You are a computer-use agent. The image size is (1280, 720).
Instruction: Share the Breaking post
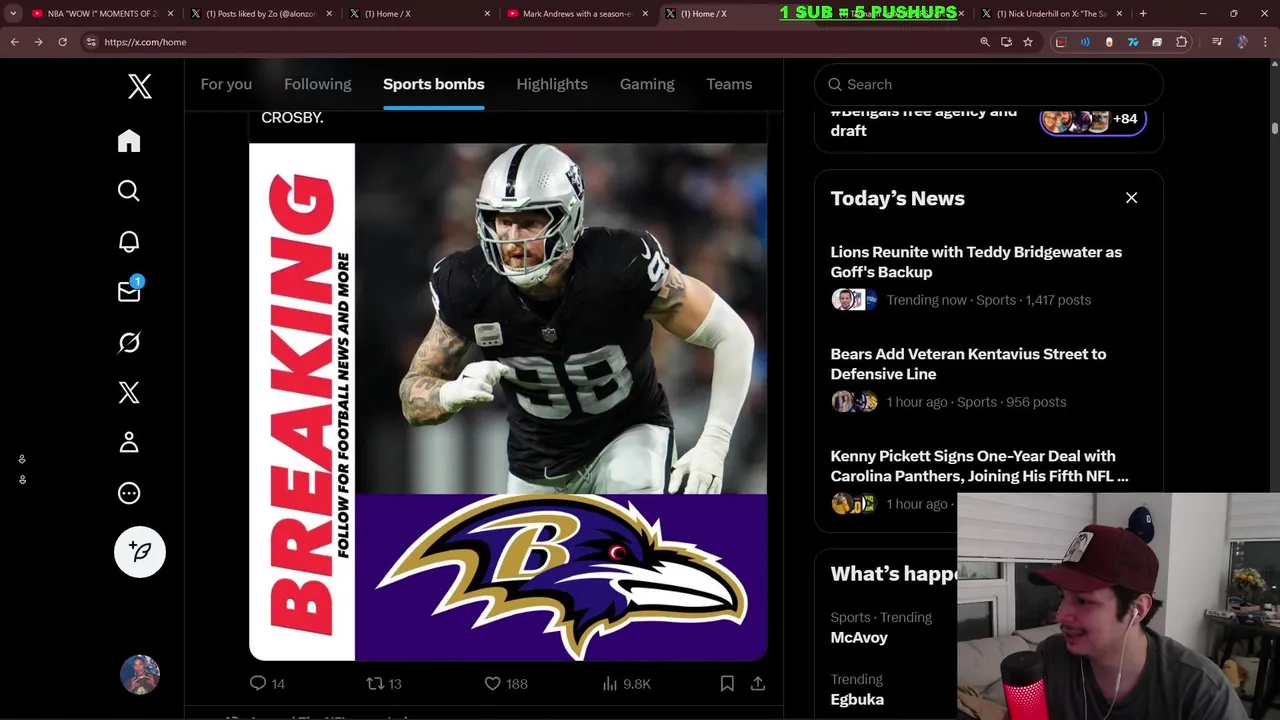758,684
